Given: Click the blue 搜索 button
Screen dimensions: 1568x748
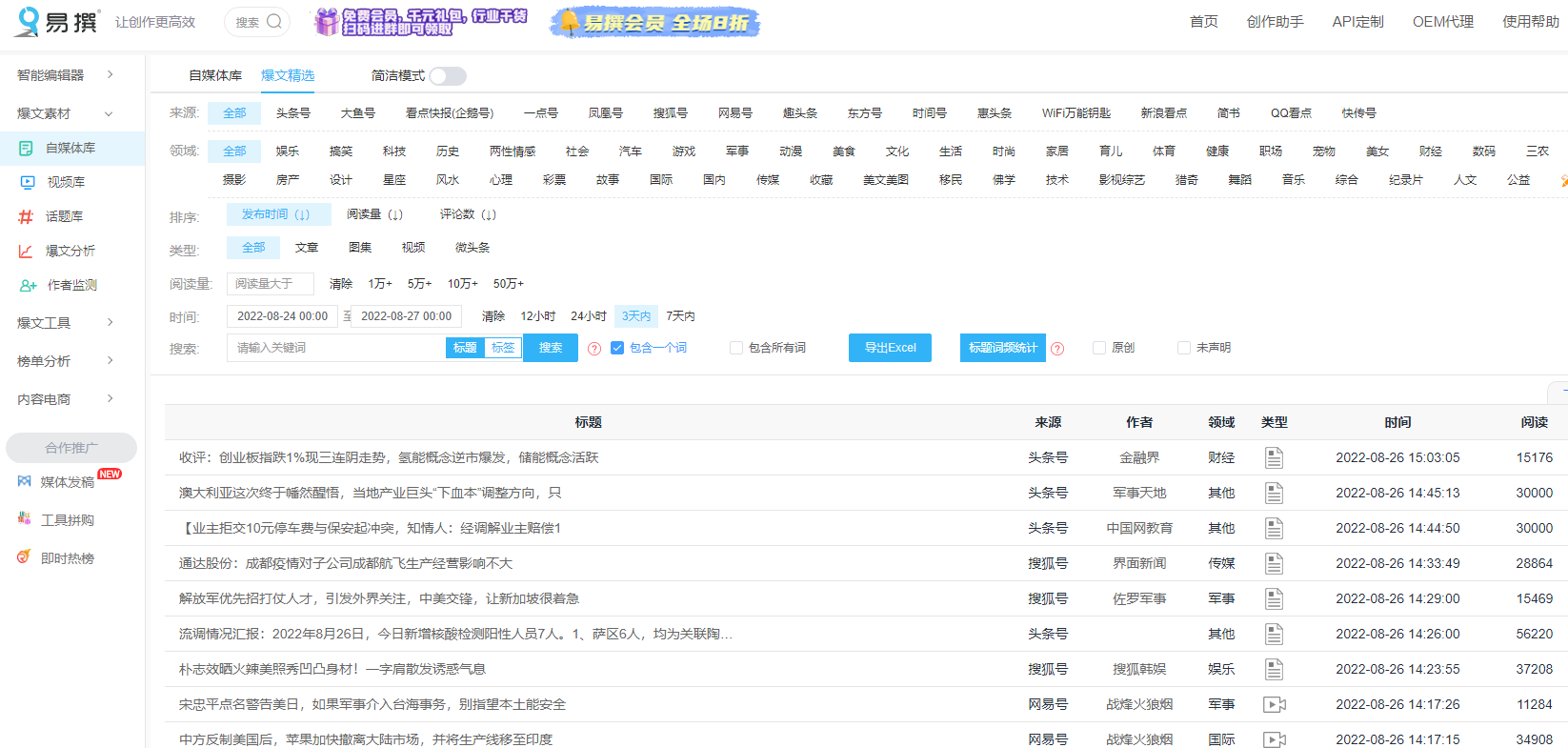Looking at the screenshot, I should point(551,348).
